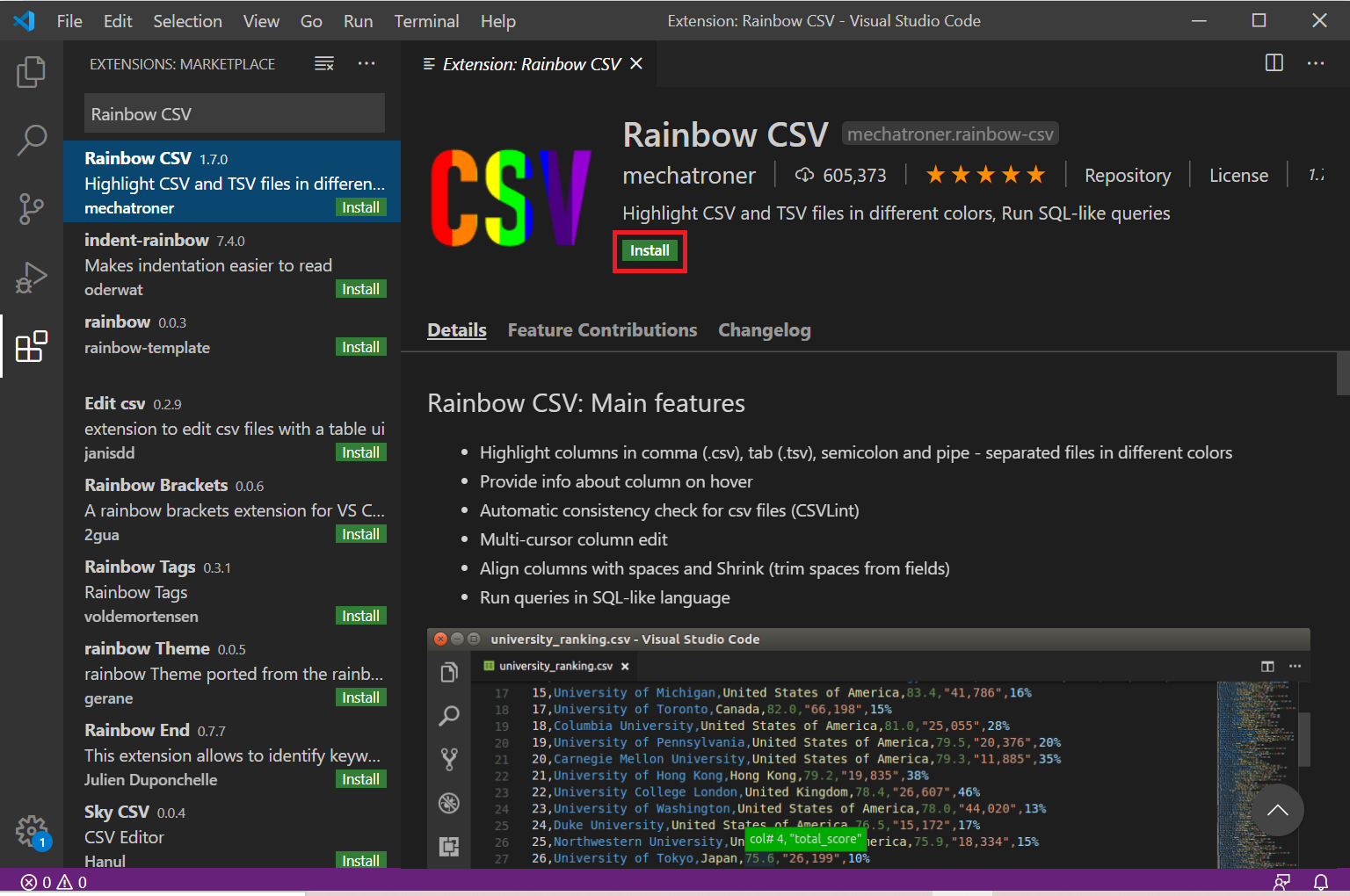Viewport: 1350px width, 896px height.
Task: Switch to the Feature Contributions tab
Action: point(602,330)
